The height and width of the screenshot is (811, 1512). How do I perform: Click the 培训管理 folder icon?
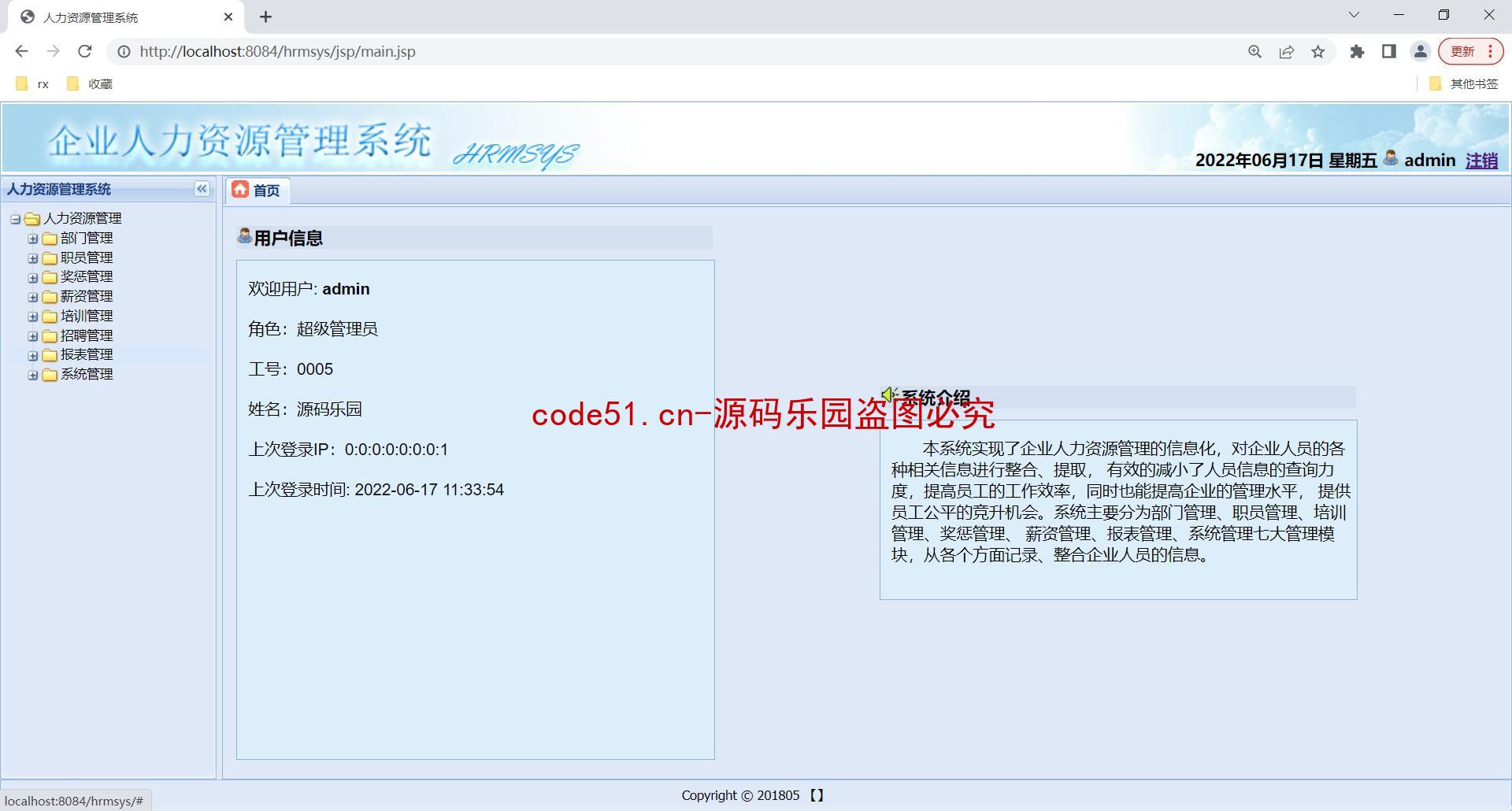[x=50, y=317]
